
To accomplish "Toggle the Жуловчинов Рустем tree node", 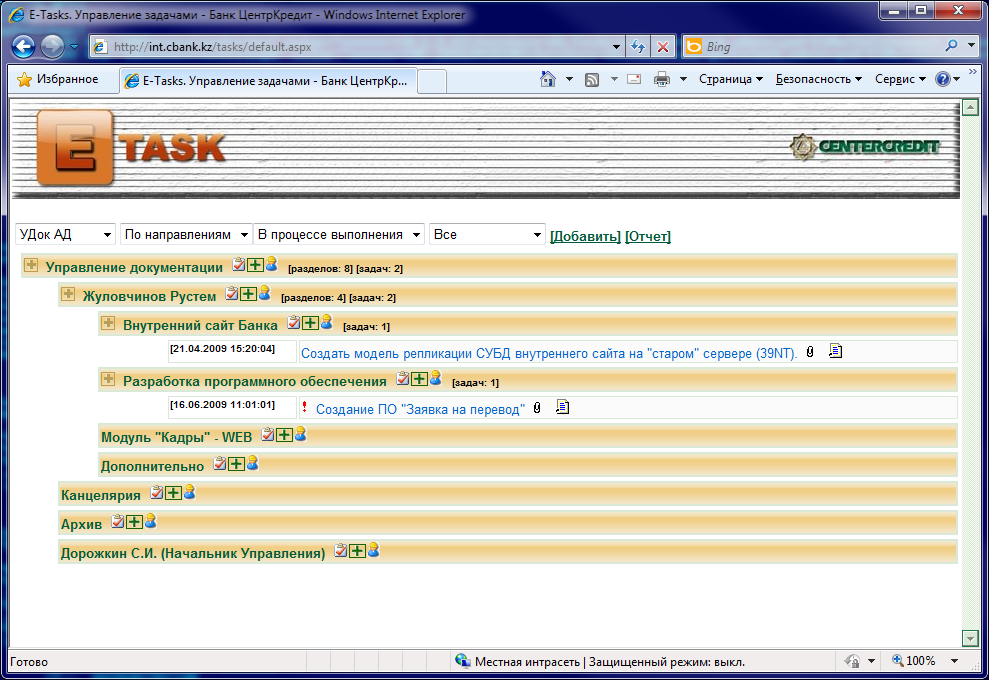I will tap(68, 295).
